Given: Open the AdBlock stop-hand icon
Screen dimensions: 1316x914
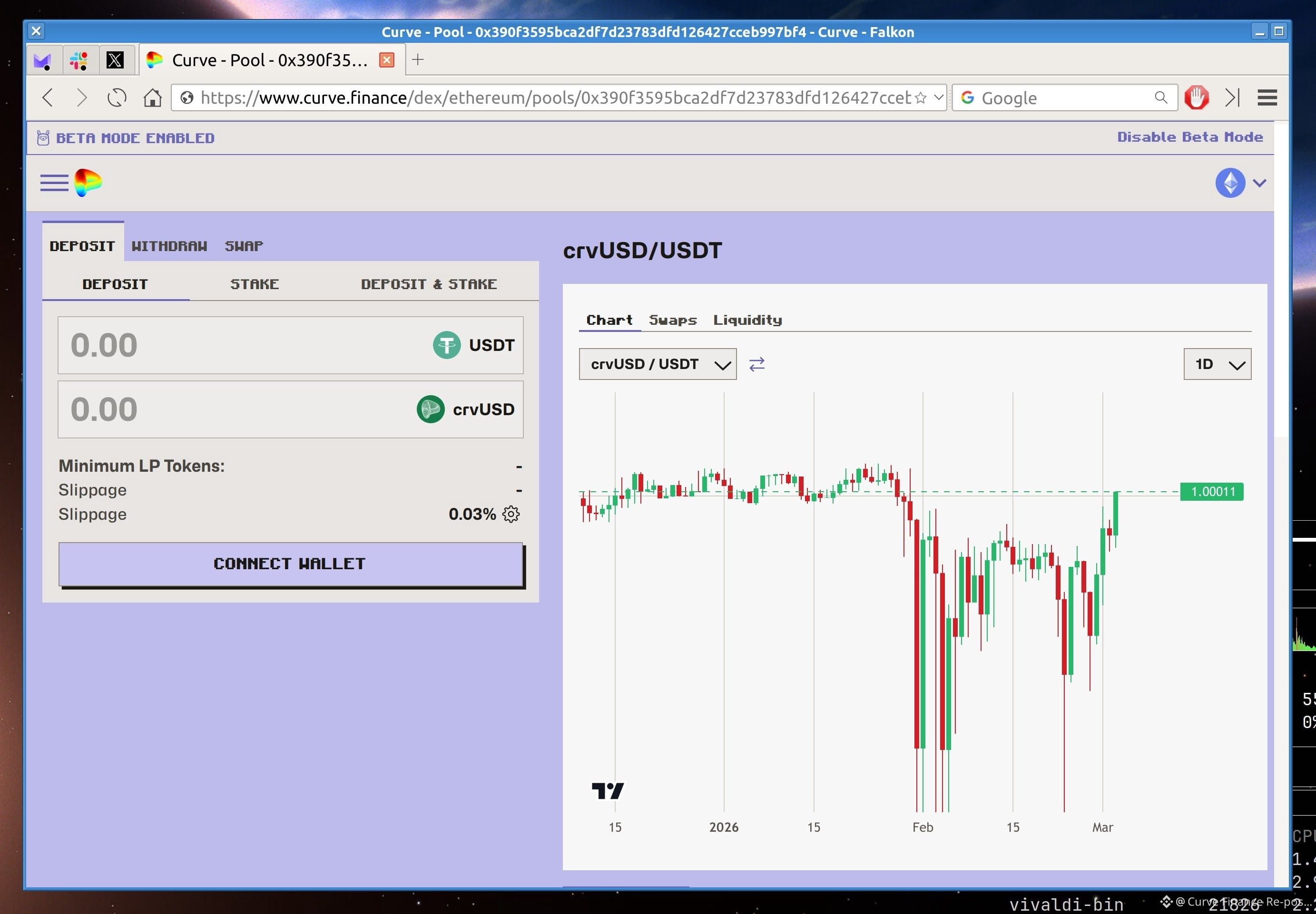Looking at the screenshot, I should click(x=1196, y=98).
